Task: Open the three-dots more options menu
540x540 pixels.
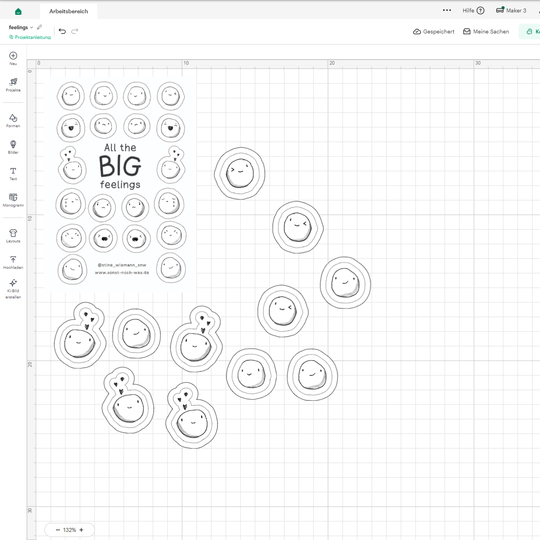Action: pyautogui.click(x=447, y=10)
